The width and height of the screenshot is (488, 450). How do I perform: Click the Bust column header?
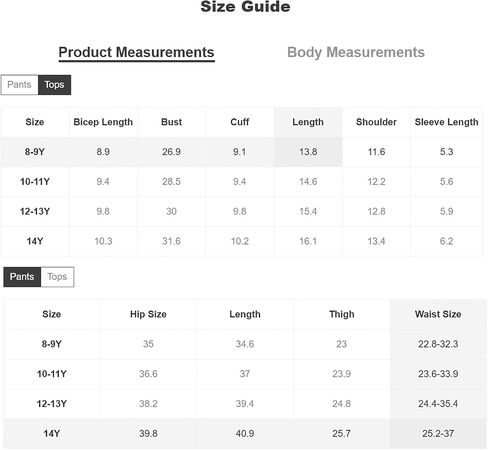click(172, 122)
